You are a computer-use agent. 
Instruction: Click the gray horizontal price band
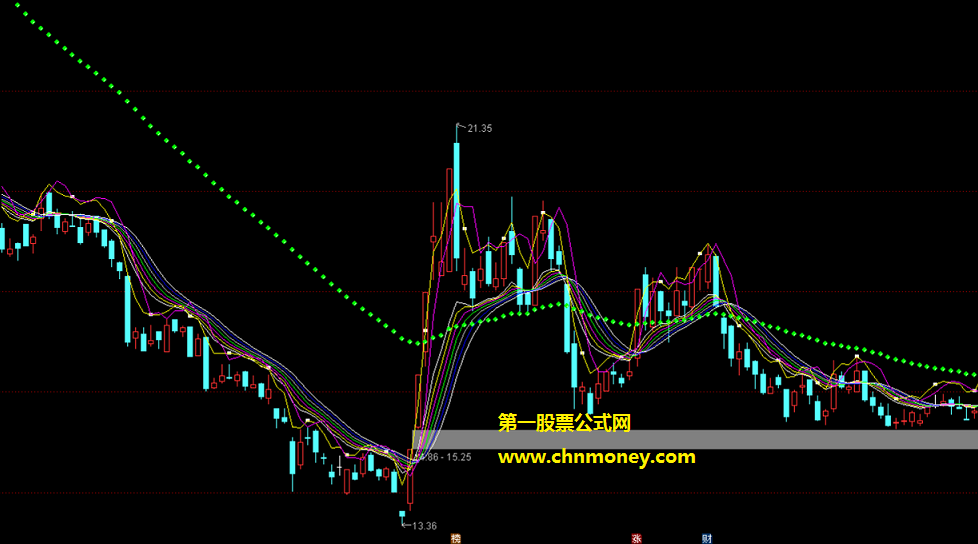click(x=695, y=439)
